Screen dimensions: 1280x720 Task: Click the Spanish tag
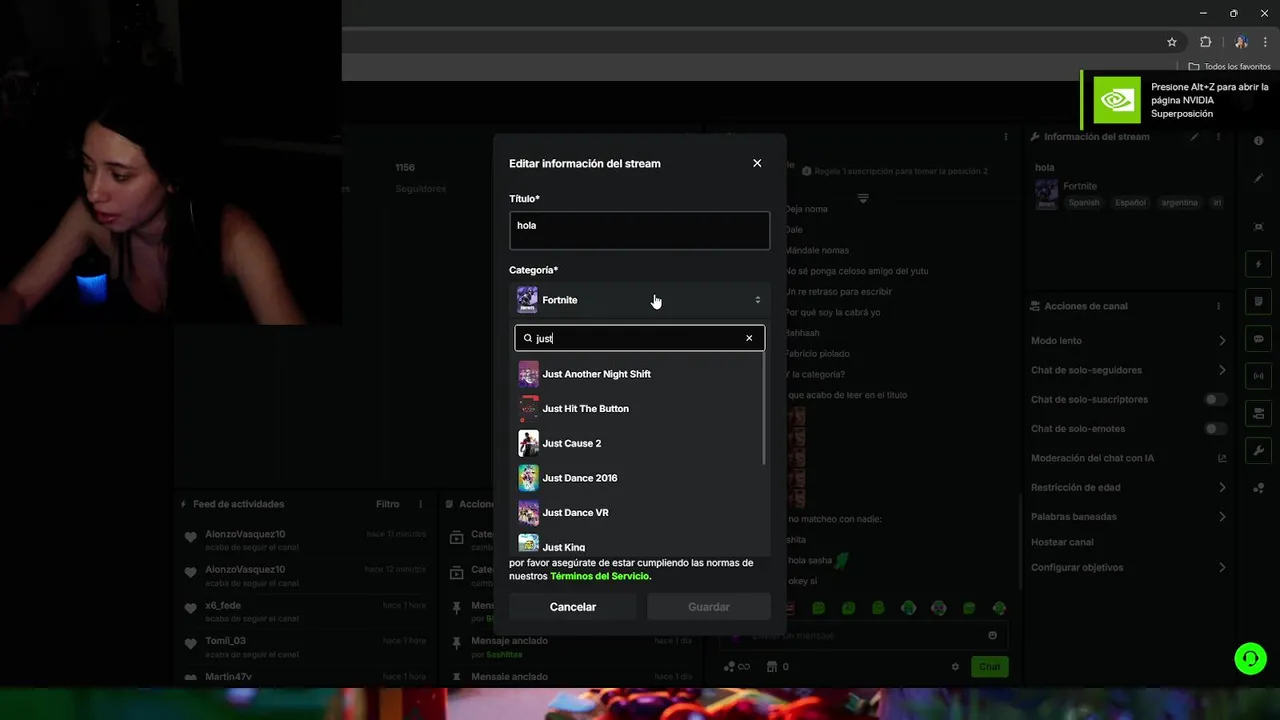1083,202
